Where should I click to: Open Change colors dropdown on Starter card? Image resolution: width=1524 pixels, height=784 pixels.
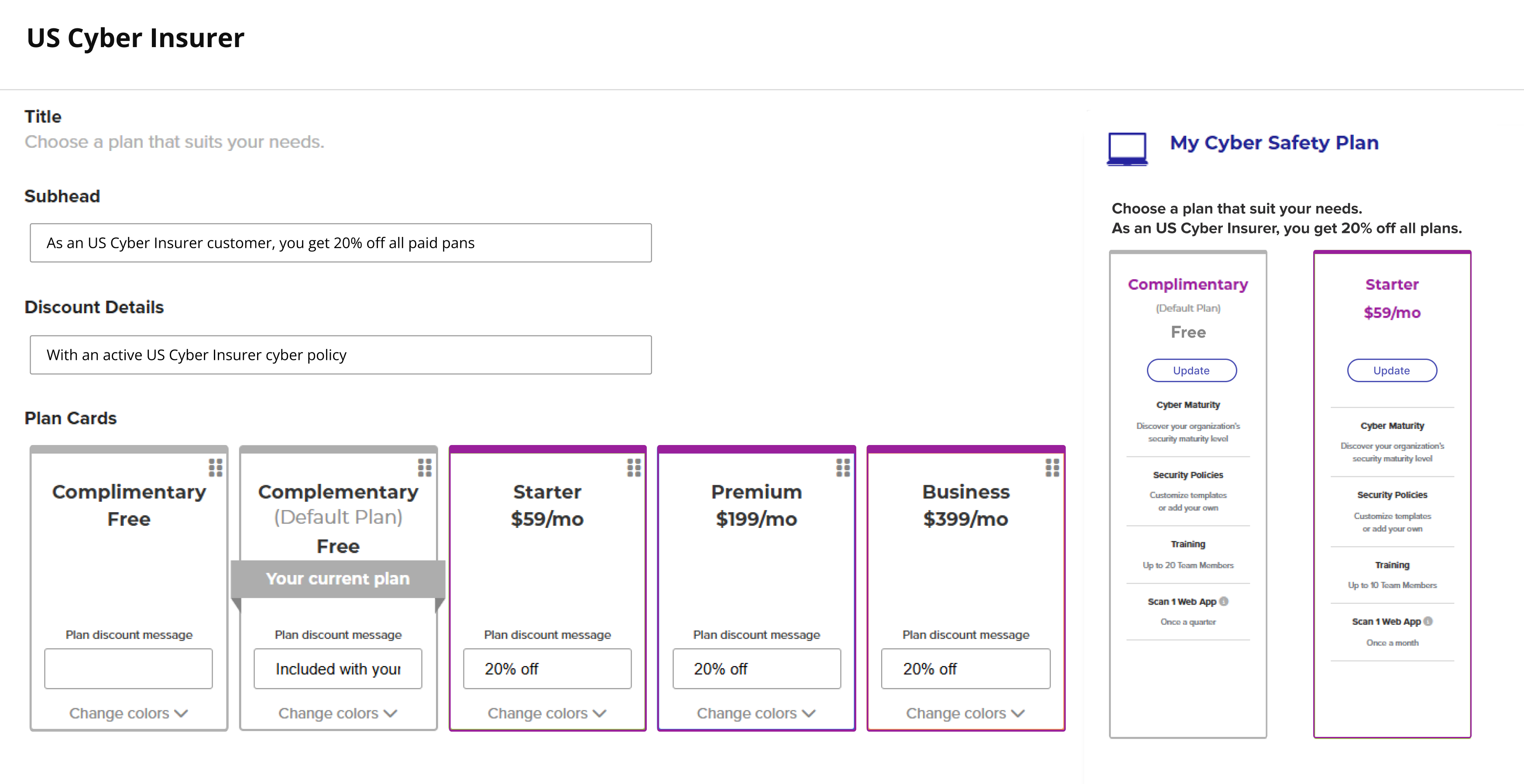[547, 713]
